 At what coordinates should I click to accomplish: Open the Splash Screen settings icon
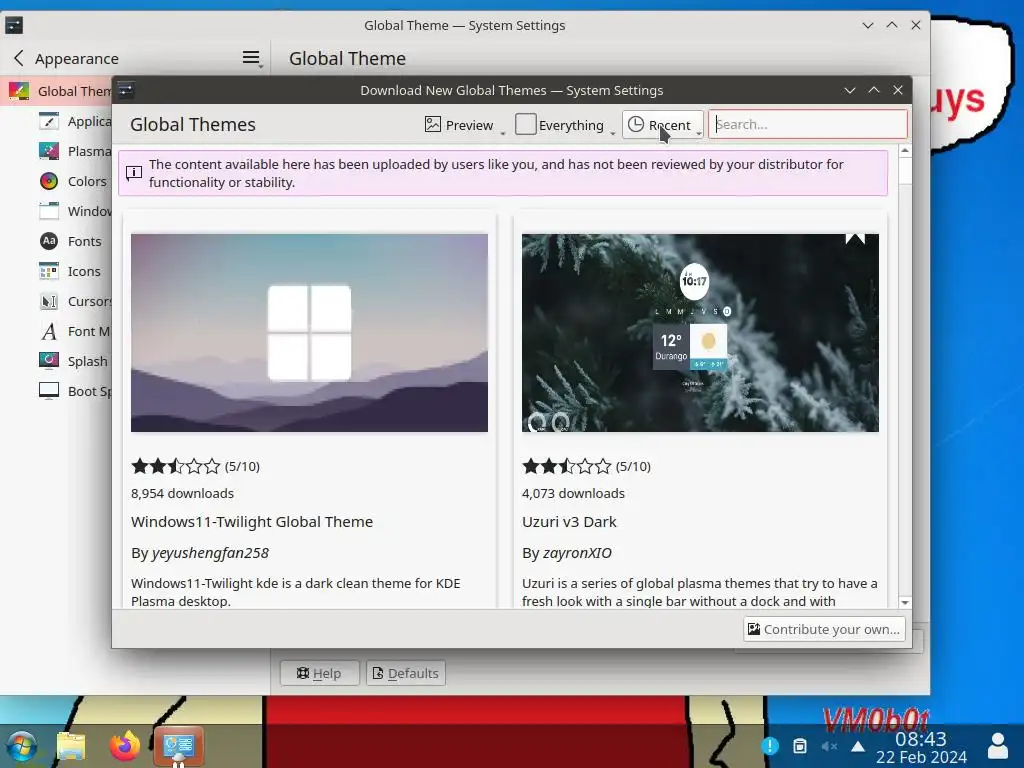[x=49, y=360]
